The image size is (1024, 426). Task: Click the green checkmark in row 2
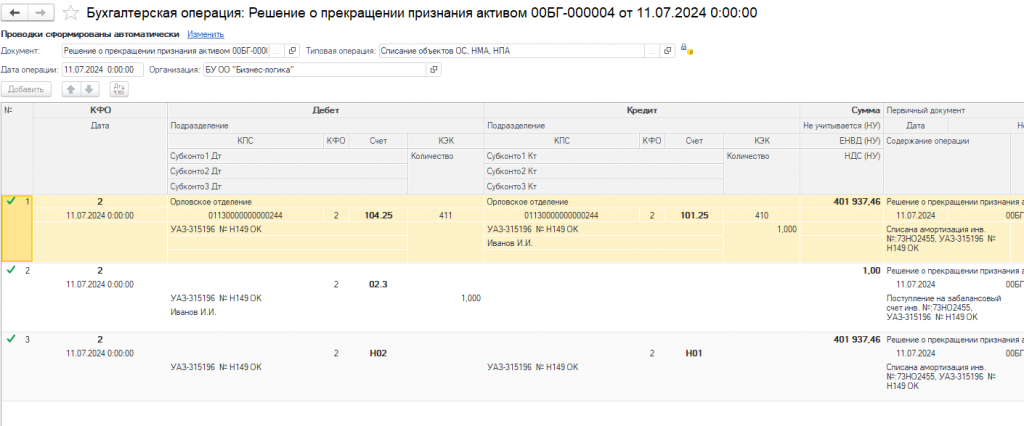10,270
